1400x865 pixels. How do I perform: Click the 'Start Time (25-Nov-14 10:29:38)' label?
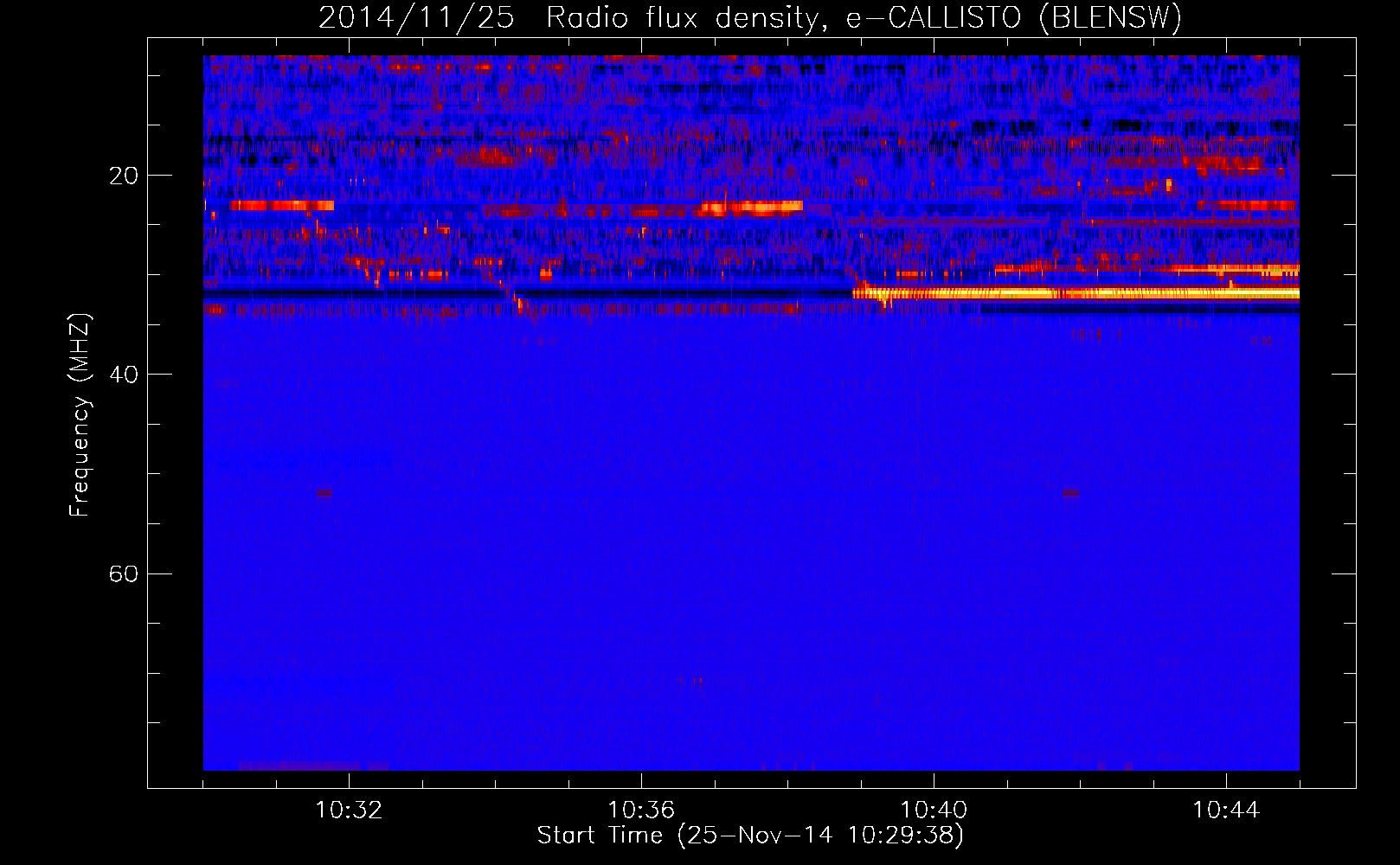coord(750,836)
